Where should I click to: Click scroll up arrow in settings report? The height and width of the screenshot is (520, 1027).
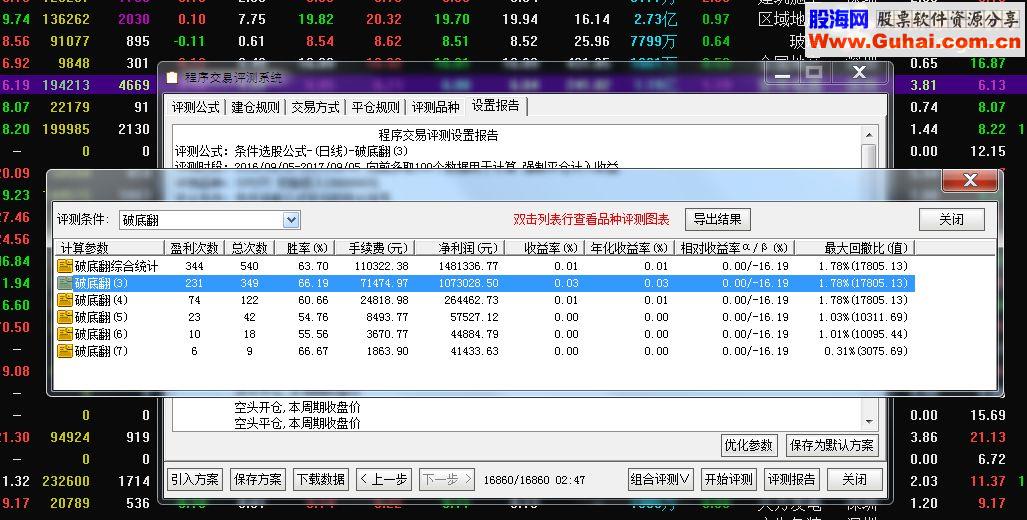click(x=868, y=135)
